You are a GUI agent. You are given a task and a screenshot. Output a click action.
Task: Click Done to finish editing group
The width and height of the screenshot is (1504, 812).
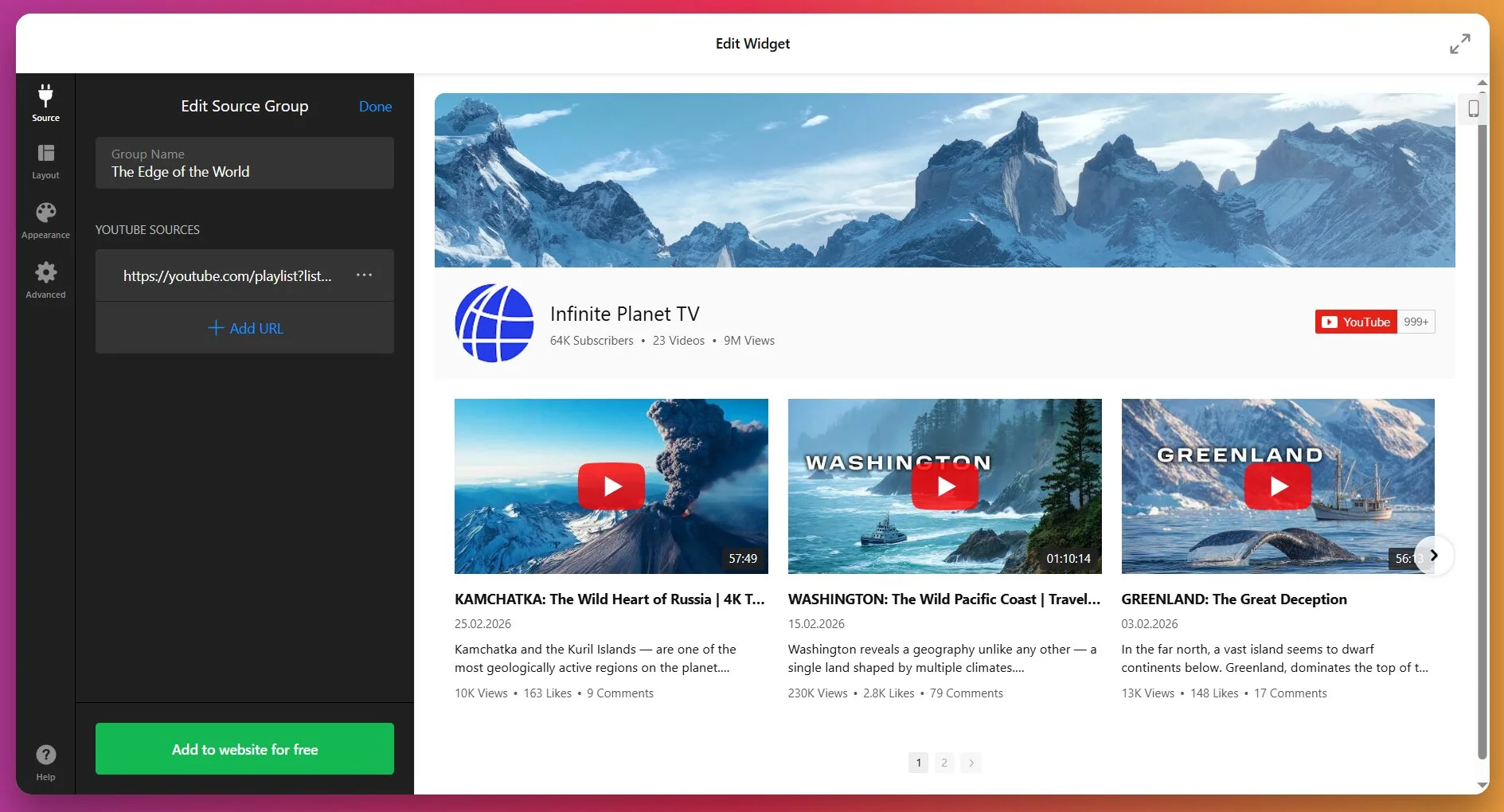375,107
